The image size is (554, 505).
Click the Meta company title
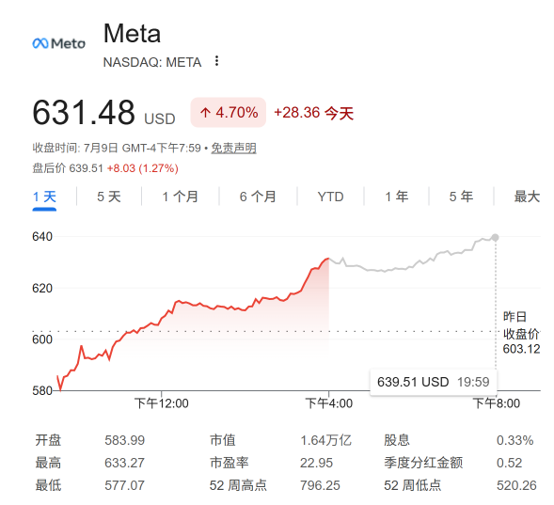[x=132, y=34]
